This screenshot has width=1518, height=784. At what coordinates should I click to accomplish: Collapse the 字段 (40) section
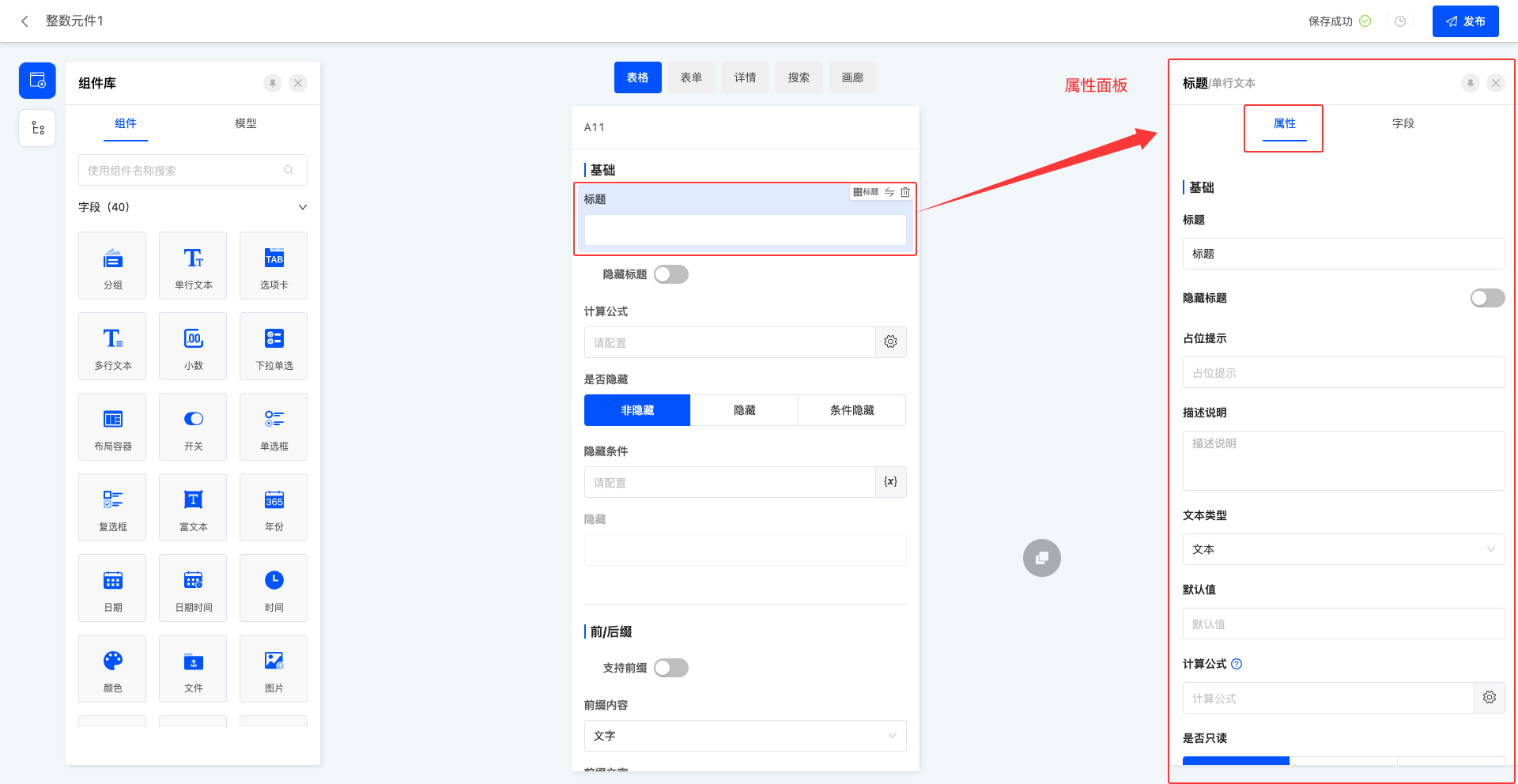pyautogui.click(x=302, y=207)
